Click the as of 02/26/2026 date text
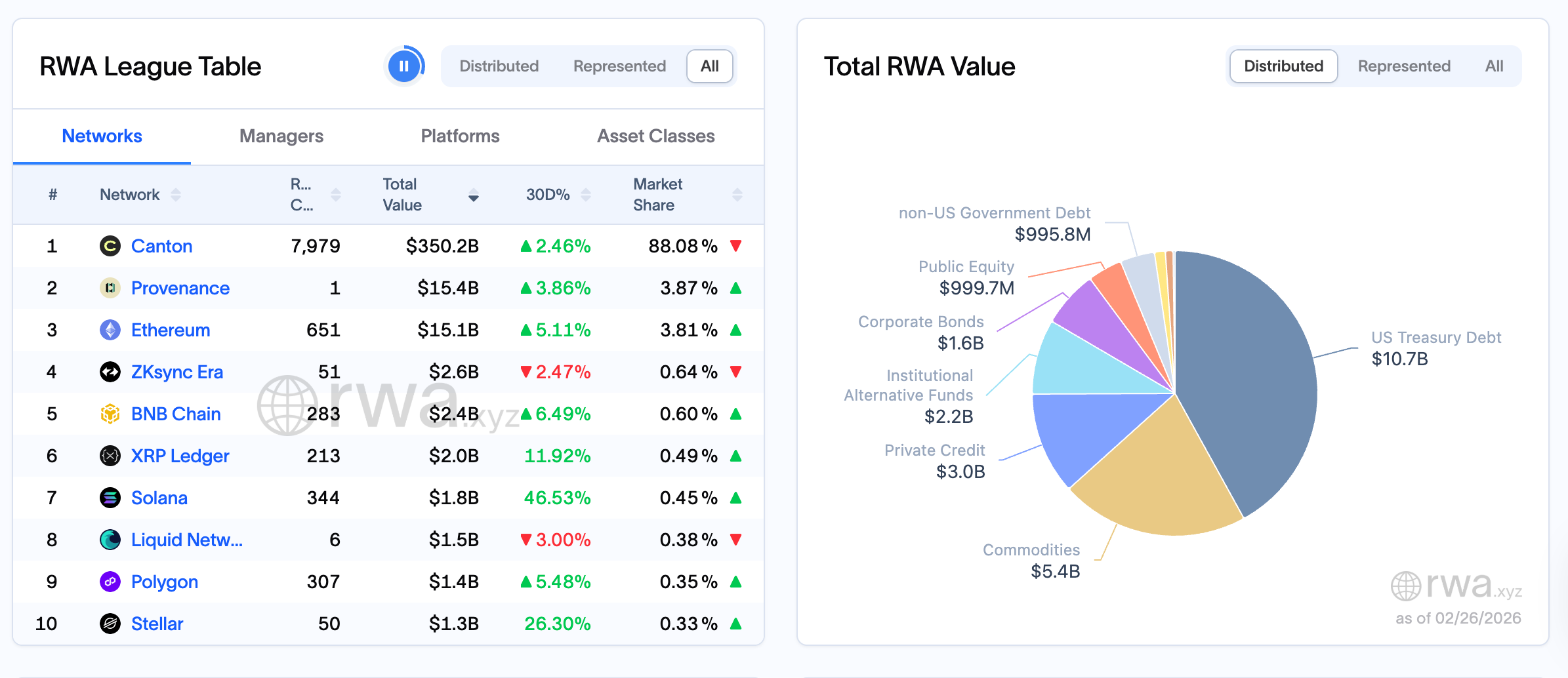The height and width of the screenshot is (678, 1568). click(x=1458, y=618)
